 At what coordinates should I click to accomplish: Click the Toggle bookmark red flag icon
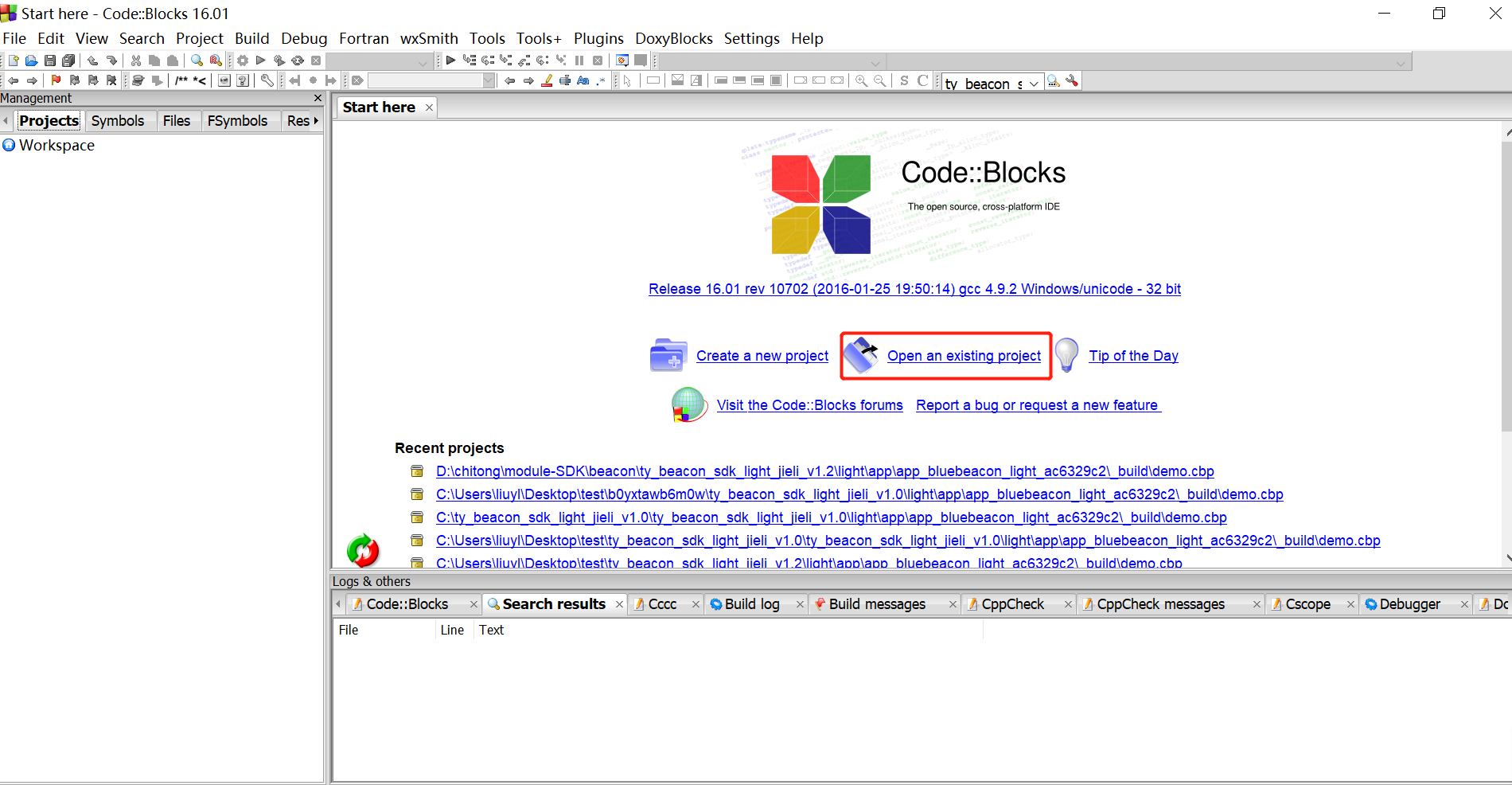point(56,80)
